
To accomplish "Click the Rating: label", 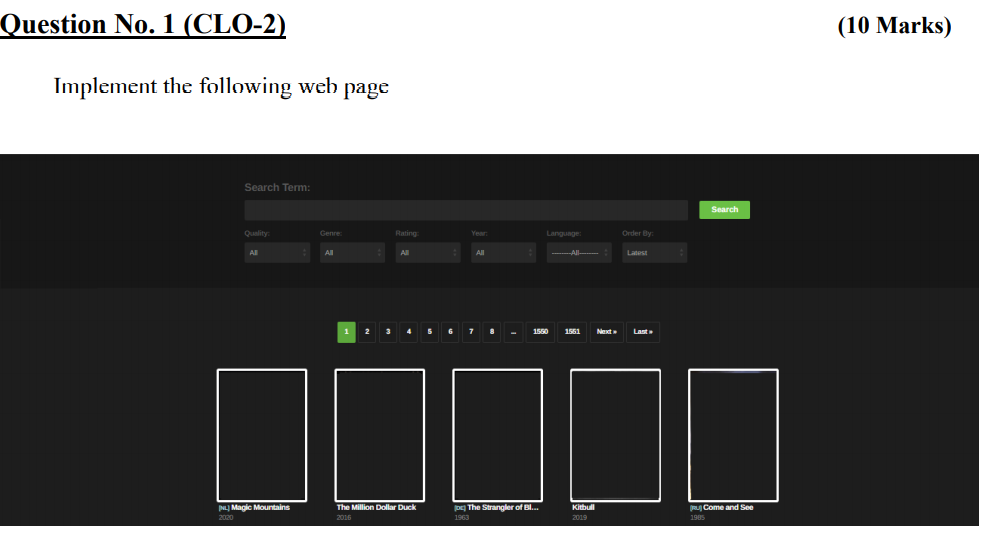I will [407, 234].
